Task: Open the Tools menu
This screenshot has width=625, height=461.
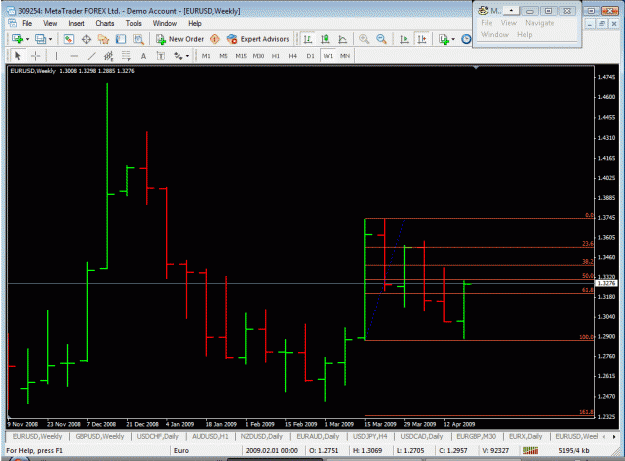Action: coord(134,24)
